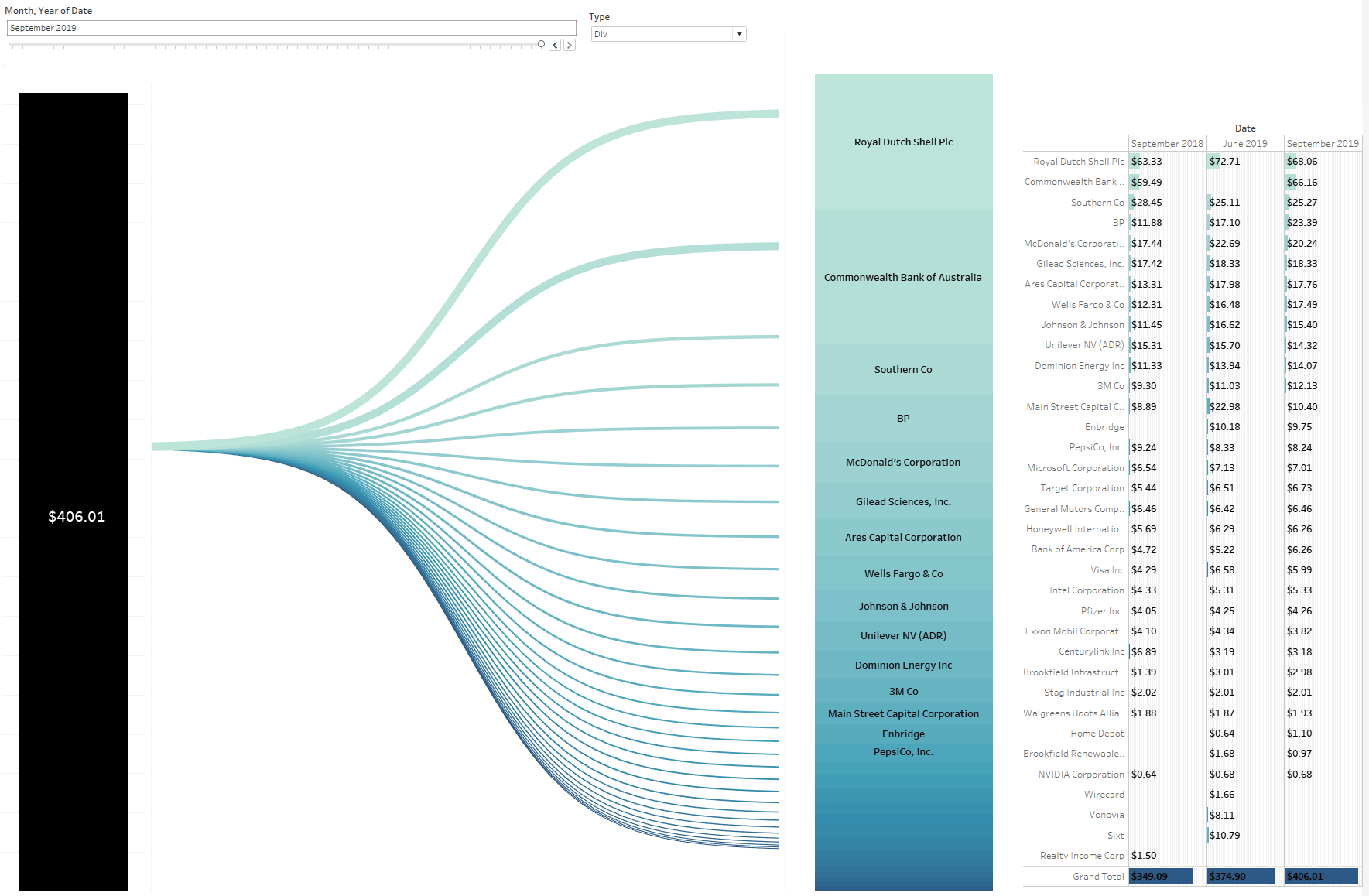Image resolution: width=1369 pixels, height=896 pixels.
Task: Click the Stag Industrial Inc row label
Action: [x=1084, y=693]
